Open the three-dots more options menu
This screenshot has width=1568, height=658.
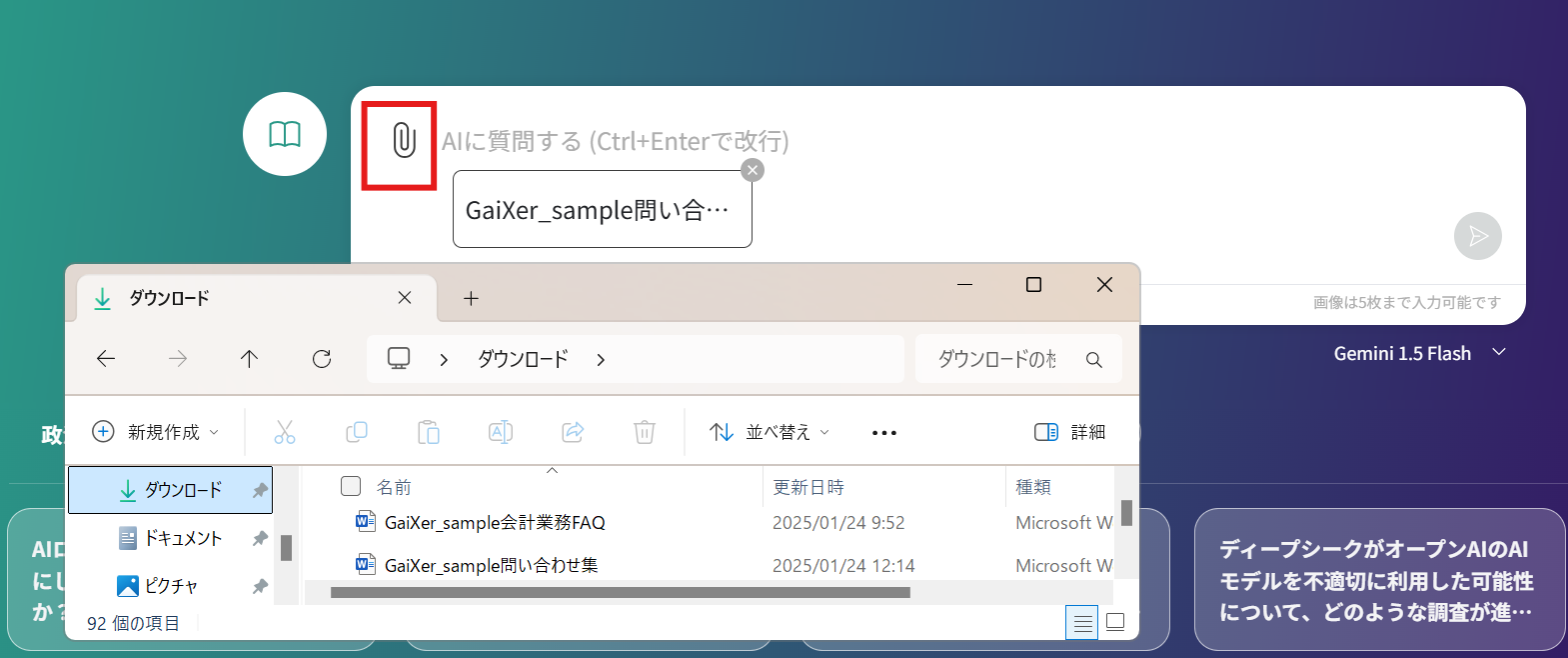coord(883,433)
